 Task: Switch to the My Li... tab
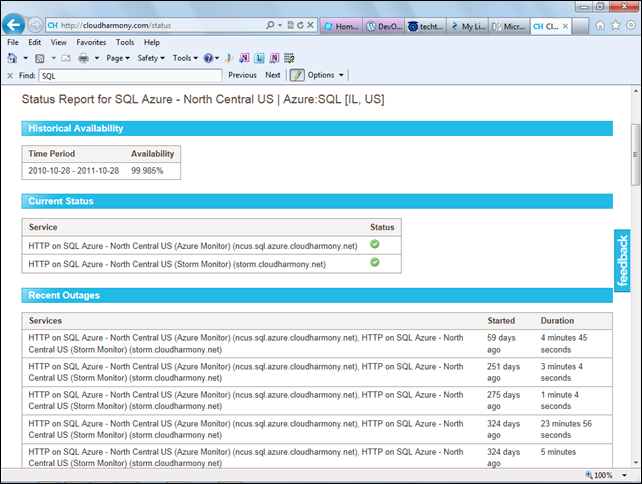[468, 26]
